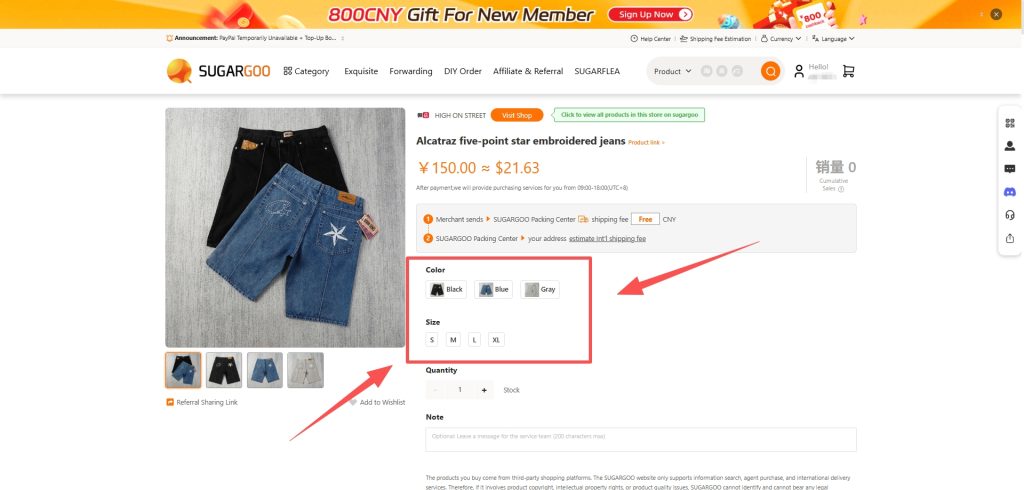Open the Product search type dropdown
The width and height of the screenshot is (1024, 490).
670,71
